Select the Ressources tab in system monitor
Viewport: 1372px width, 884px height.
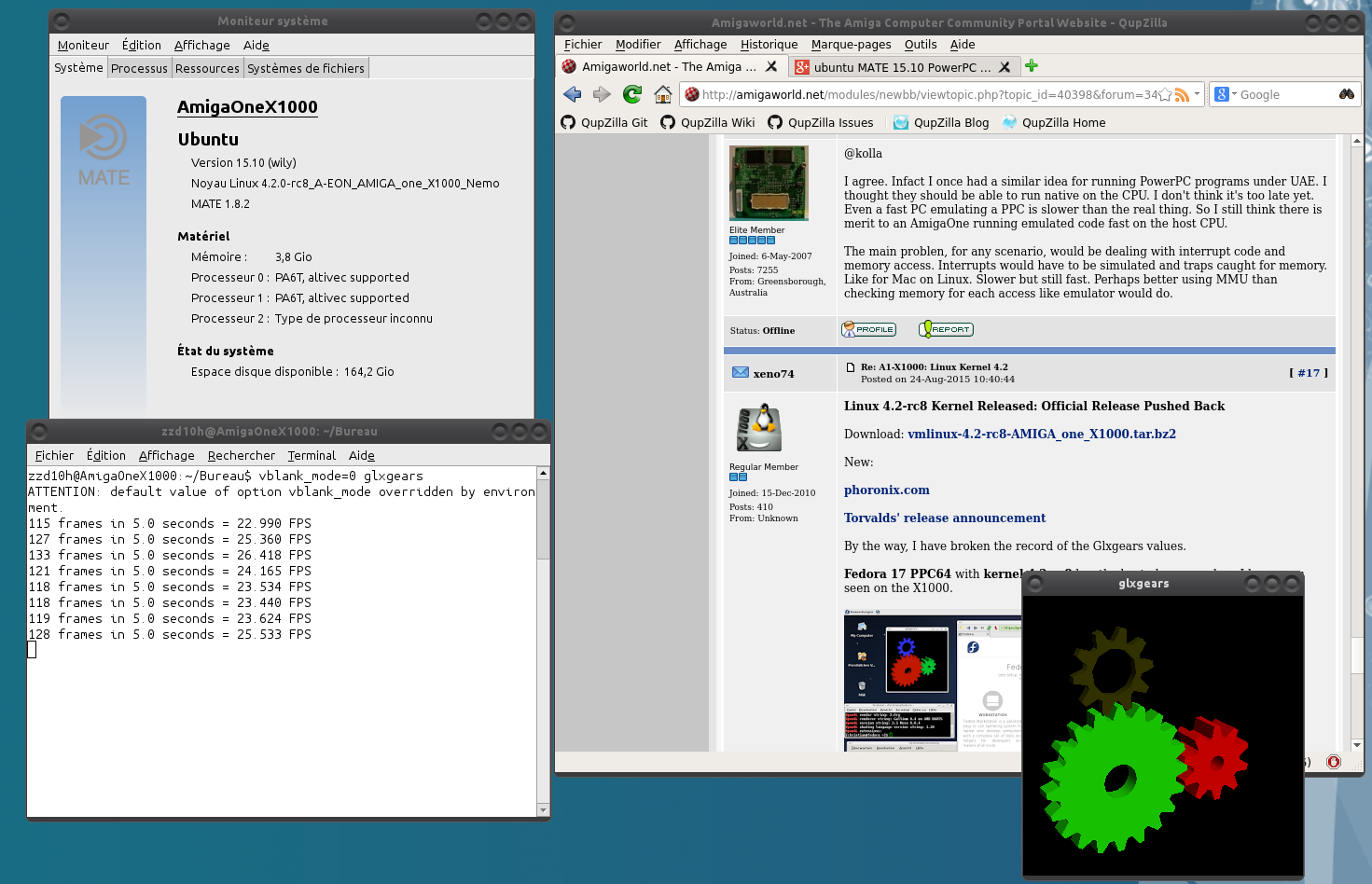[207, 68]
